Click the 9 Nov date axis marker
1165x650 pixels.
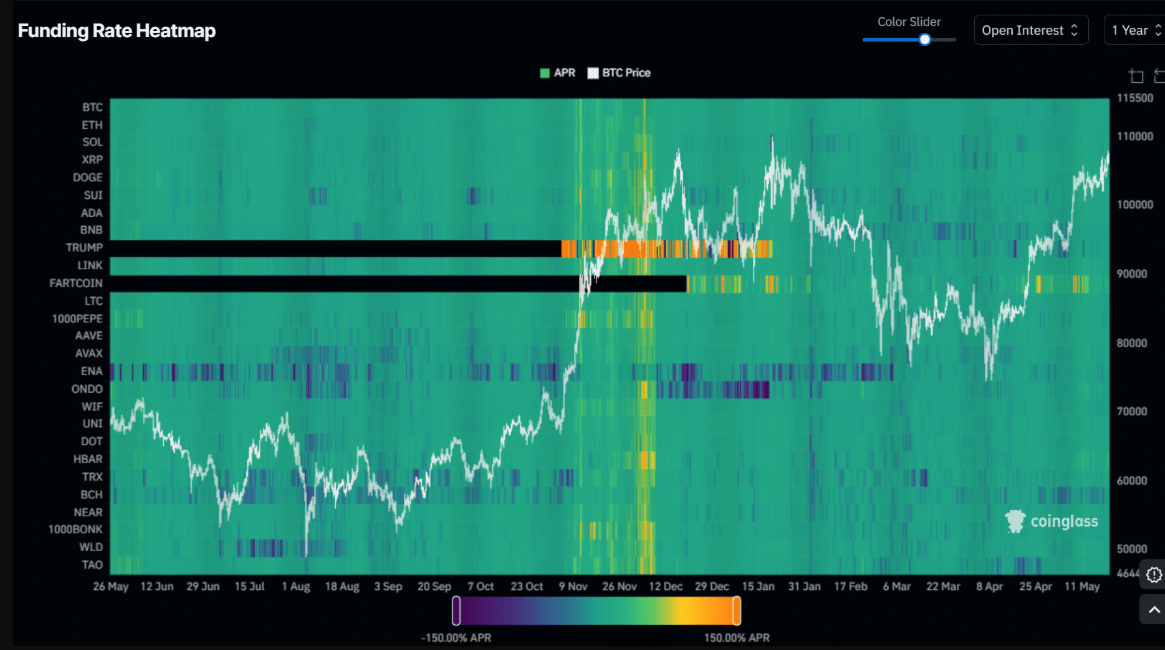573,586
